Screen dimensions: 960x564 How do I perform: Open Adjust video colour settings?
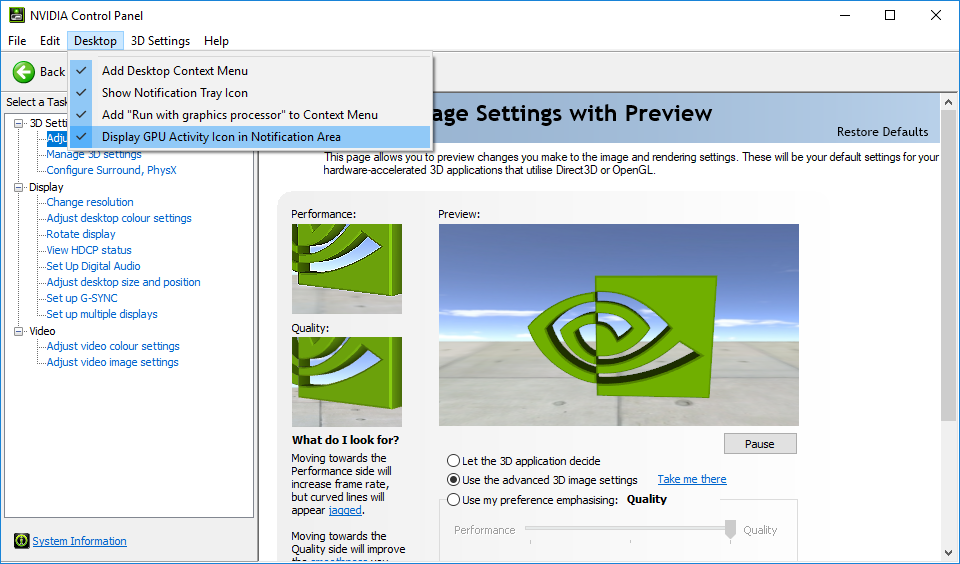113,346
